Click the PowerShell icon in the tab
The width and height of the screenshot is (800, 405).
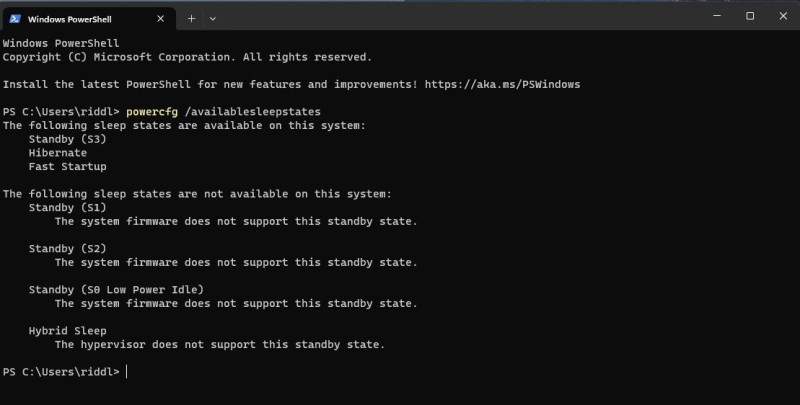point(15,19)
